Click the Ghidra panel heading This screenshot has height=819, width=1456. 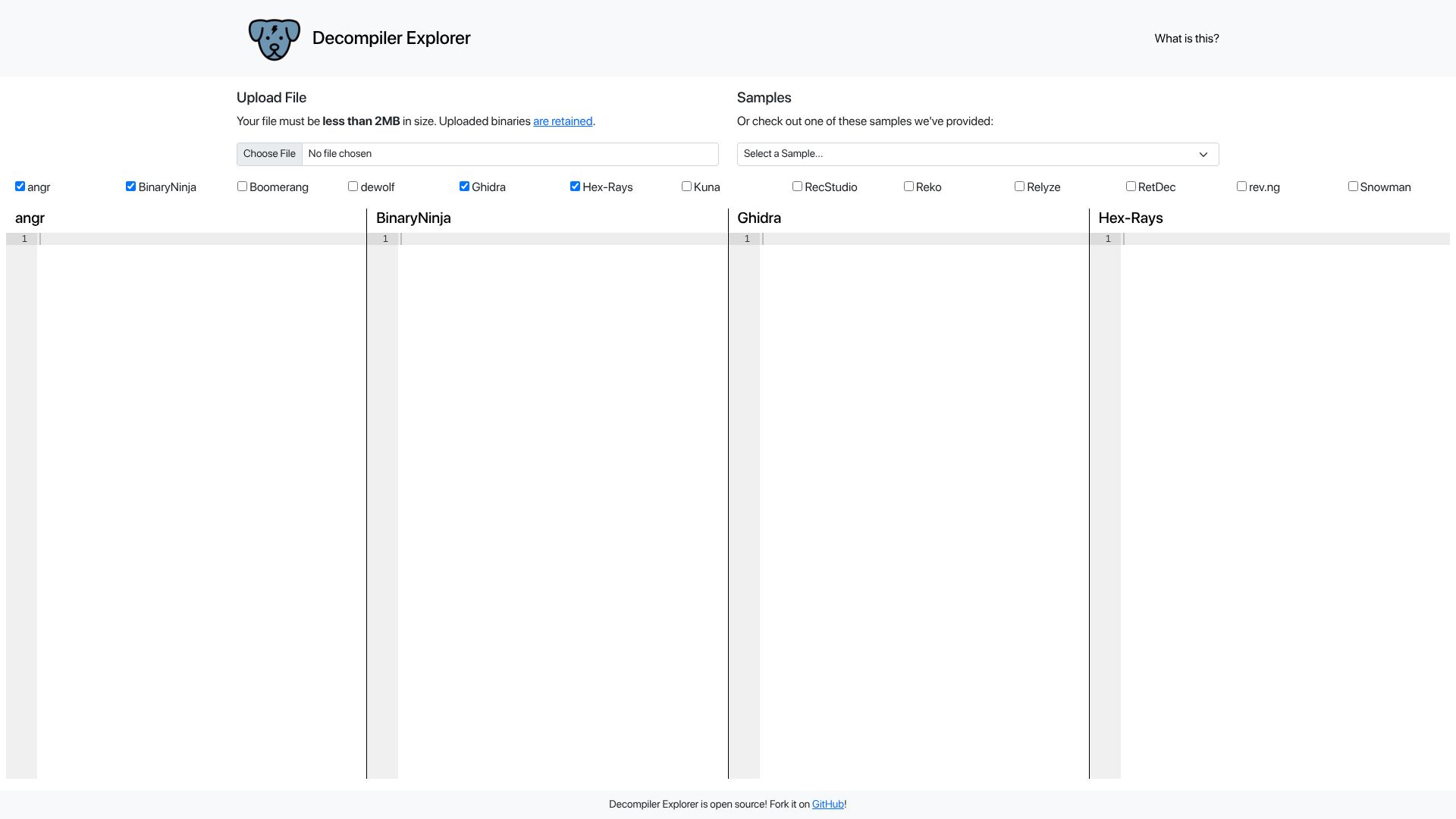(x=759, y=218)
